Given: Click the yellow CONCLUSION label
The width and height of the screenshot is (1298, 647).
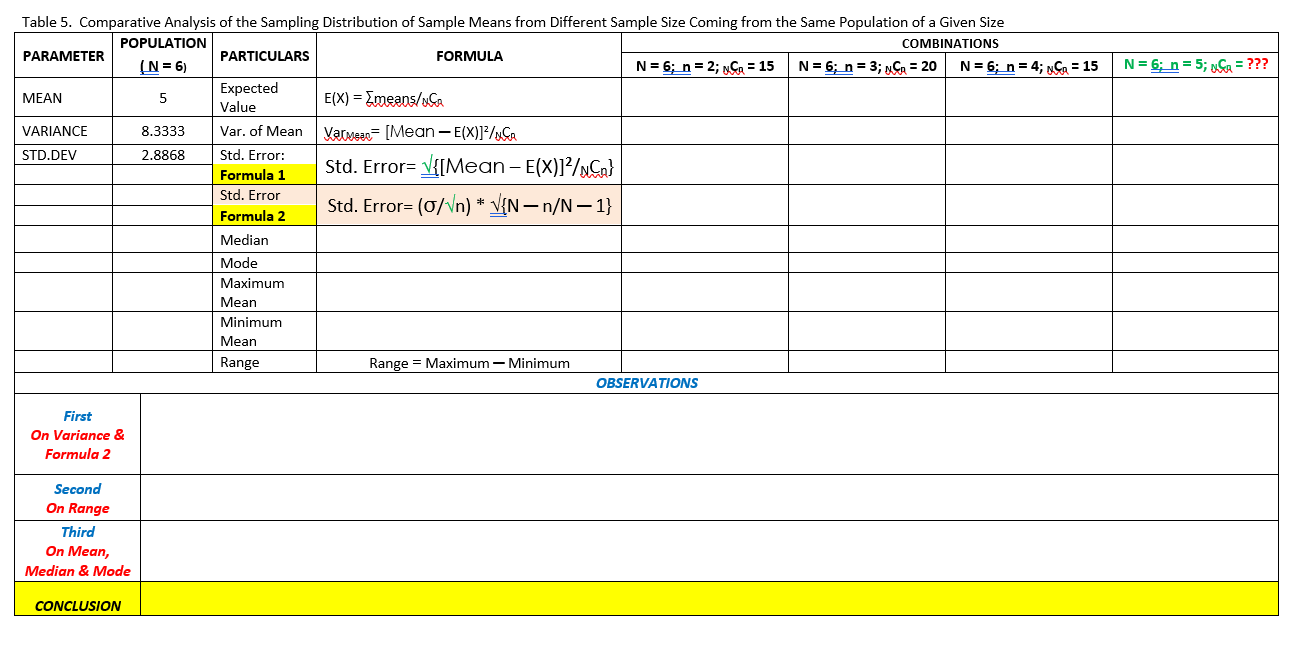Looking at the screenshot, I should 78,605.
